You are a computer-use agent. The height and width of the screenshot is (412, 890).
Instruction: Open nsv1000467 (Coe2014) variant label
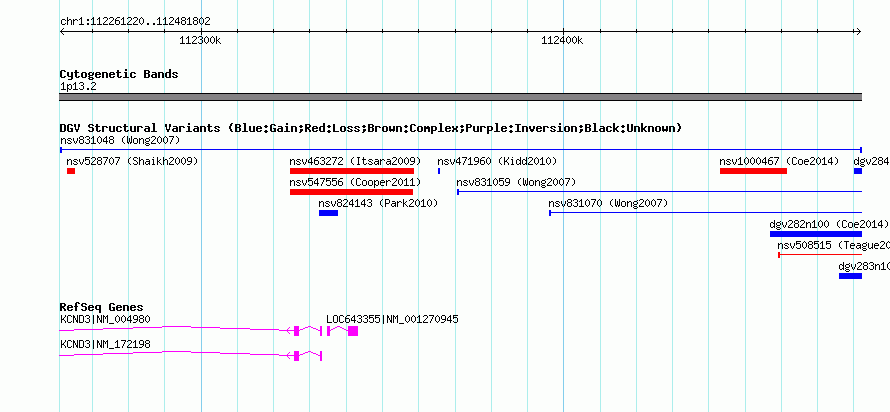pos(779,161)
